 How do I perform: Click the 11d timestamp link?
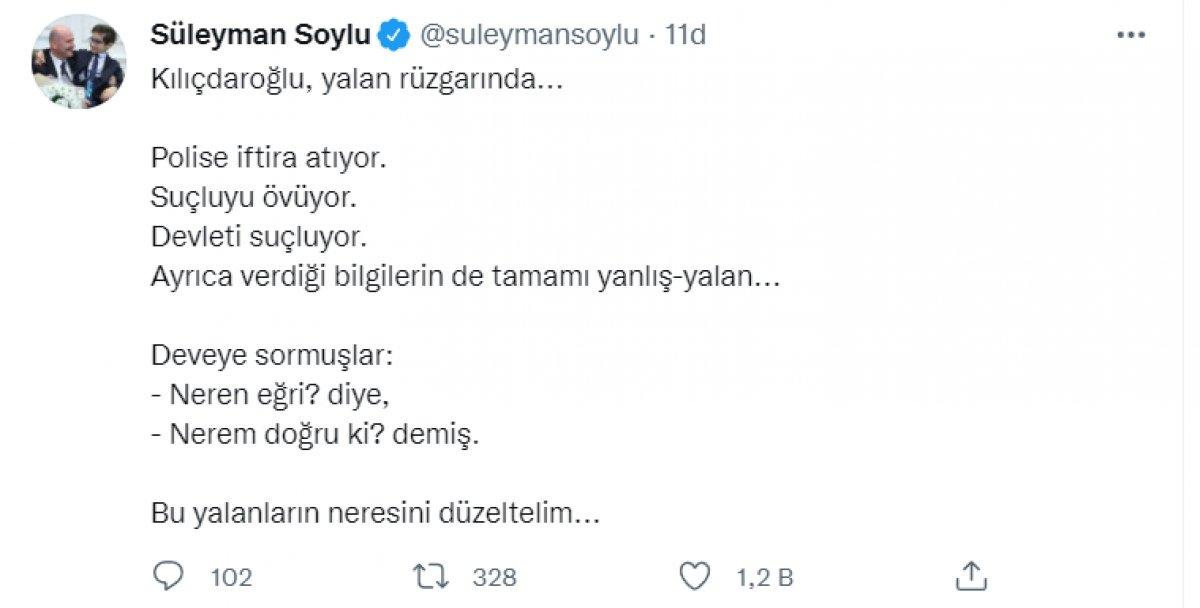point(684,32)
